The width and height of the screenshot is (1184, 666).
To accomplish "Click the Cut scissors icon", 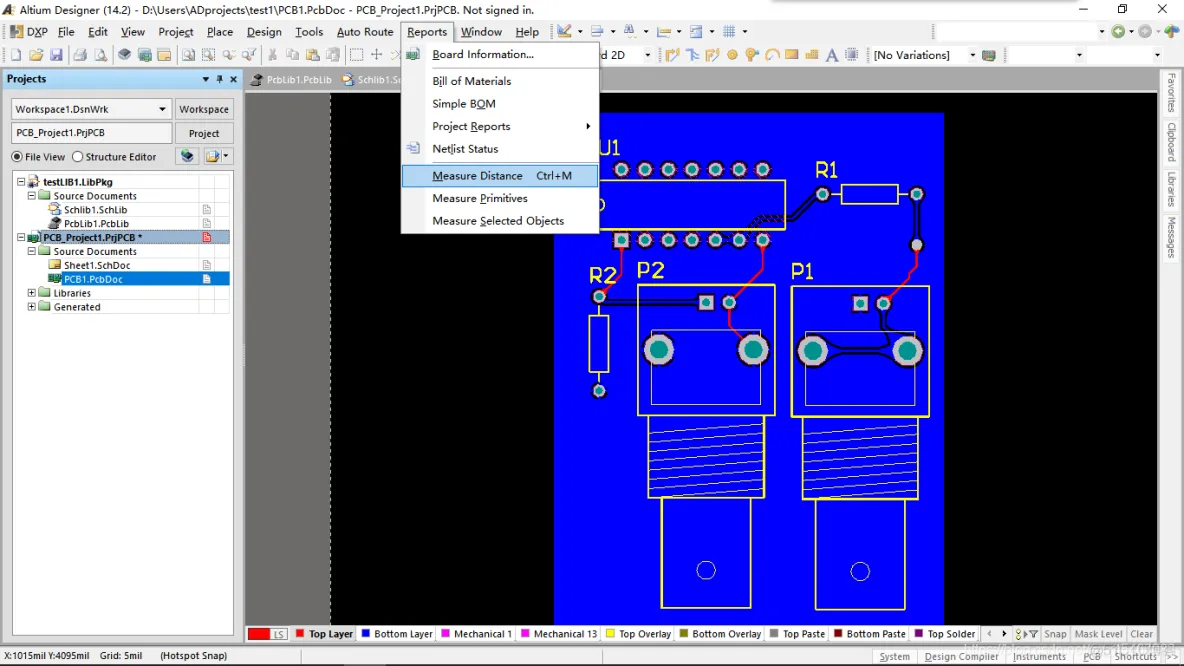I will click(x=272, y=54).
